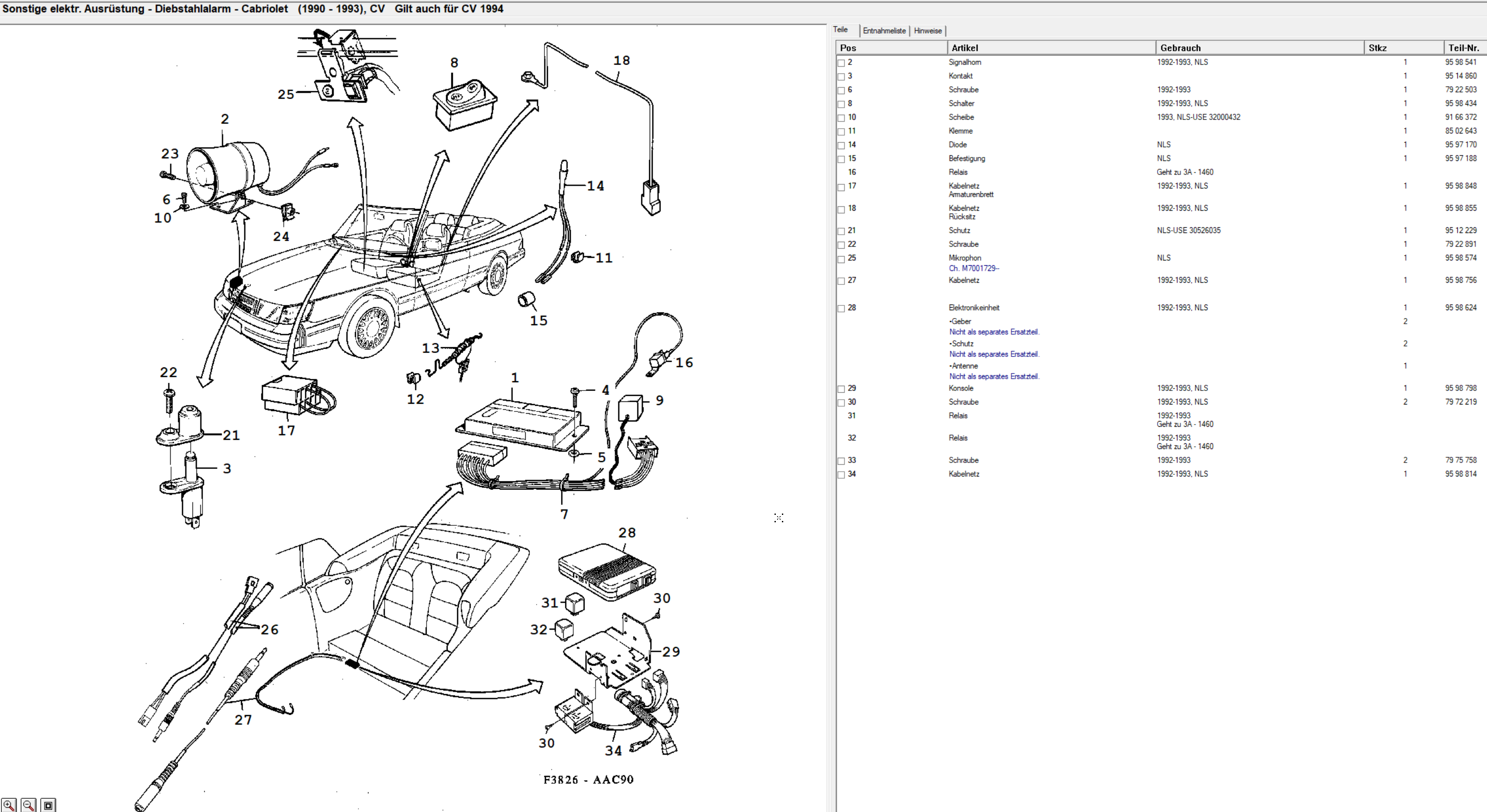Click callout 29 beside the console bracket
The height and width of the screenshot is (812, 1487).
pyautogui.click(x=671, y=651)
